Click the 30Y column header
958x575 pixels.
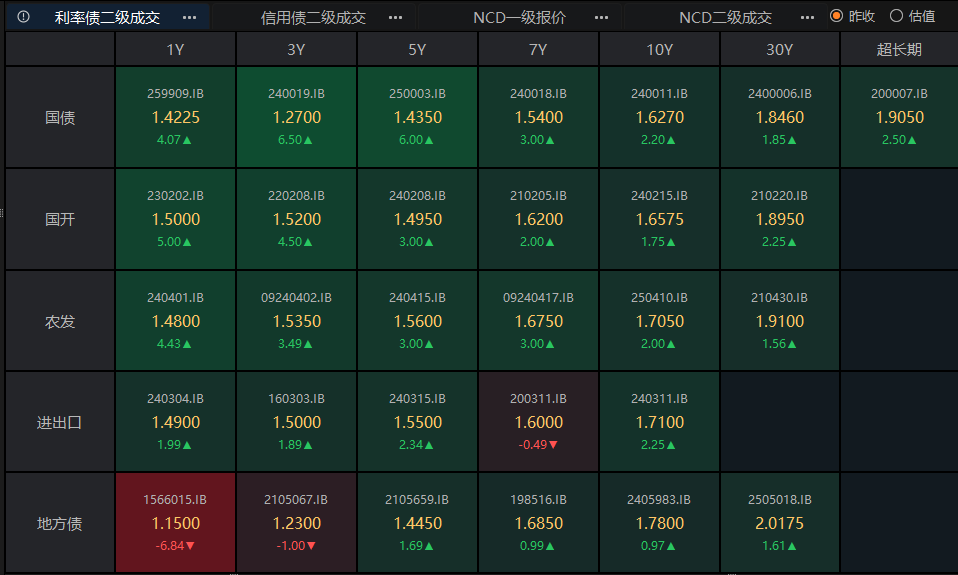coord(780,49)
